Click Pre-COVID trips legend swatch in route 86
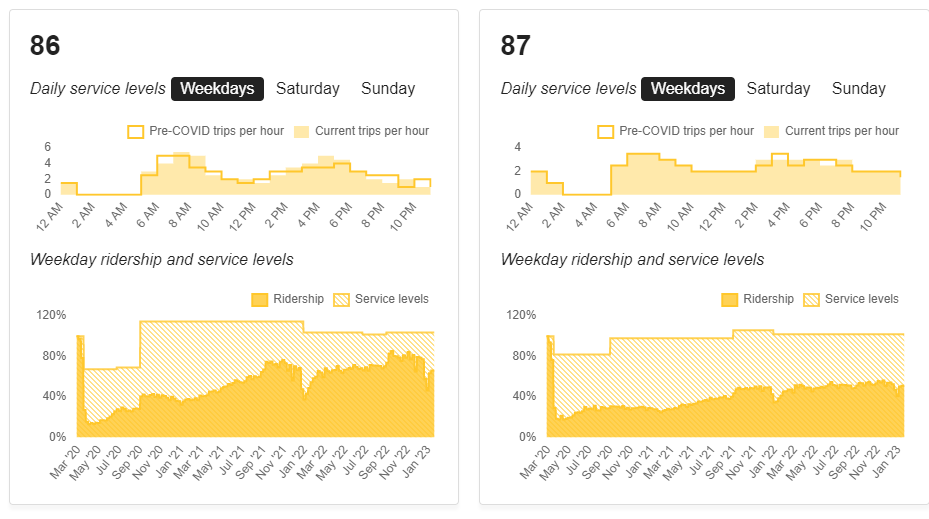929x519 pixels. coord(135,131)
